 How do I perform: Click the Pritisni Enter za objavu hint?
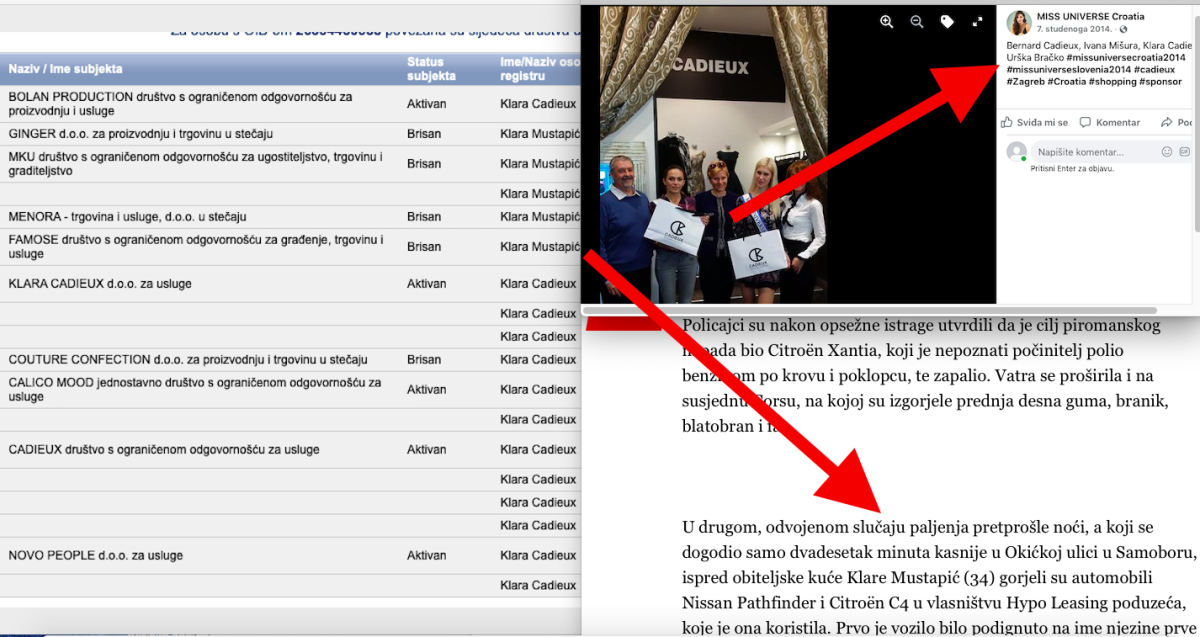coord(1072,169)
